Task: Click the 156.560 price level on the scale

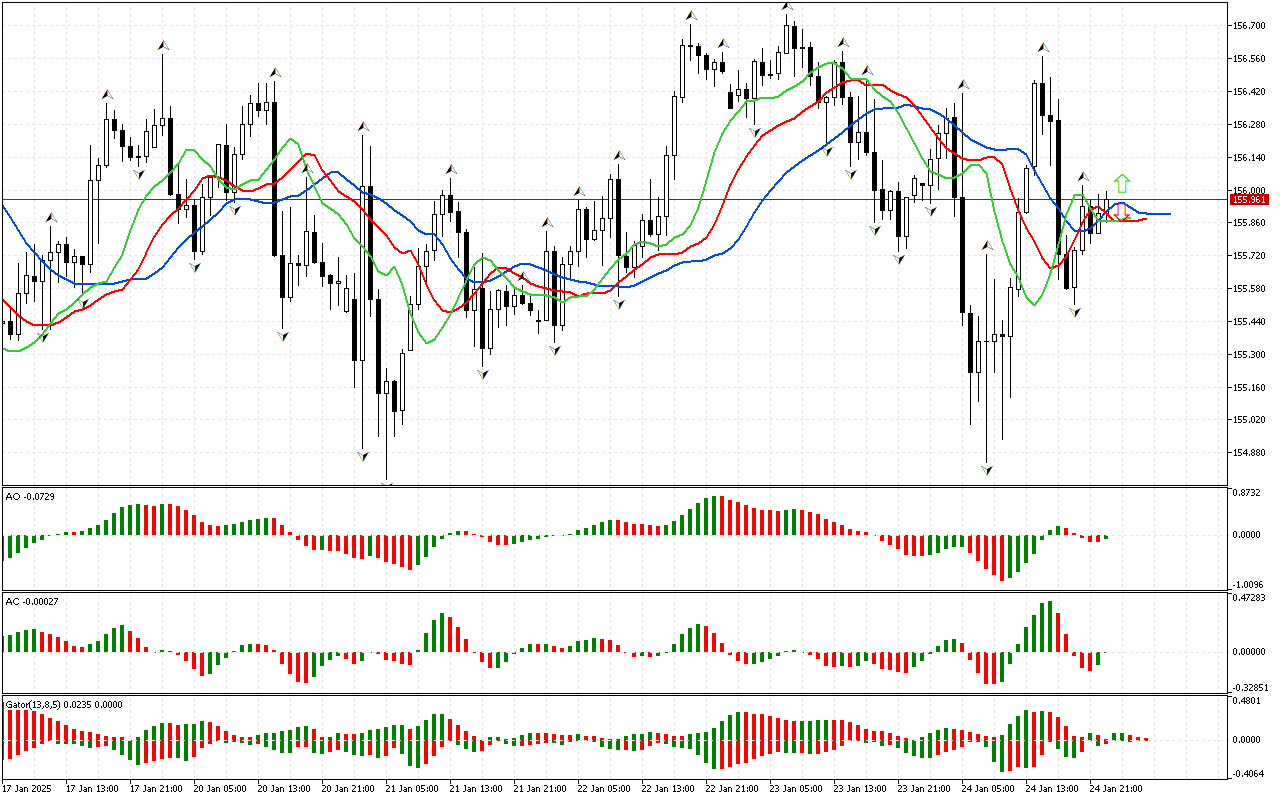Action: click(1250, 59)
